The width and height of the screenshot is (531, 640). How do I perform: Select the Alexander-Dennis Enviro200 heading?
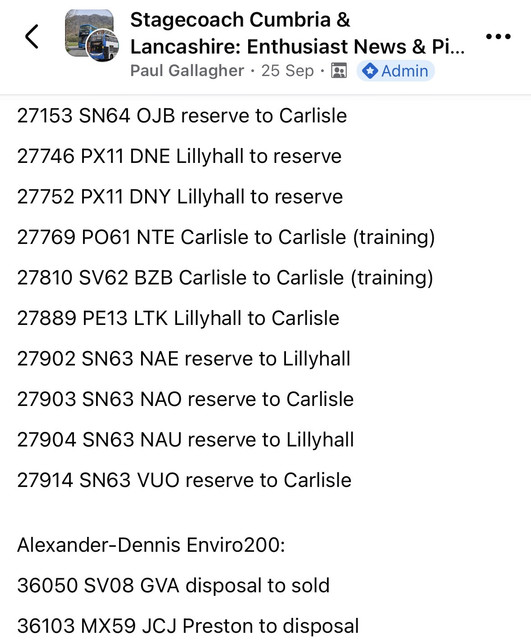pyautogui.click(x=151, y=545)
